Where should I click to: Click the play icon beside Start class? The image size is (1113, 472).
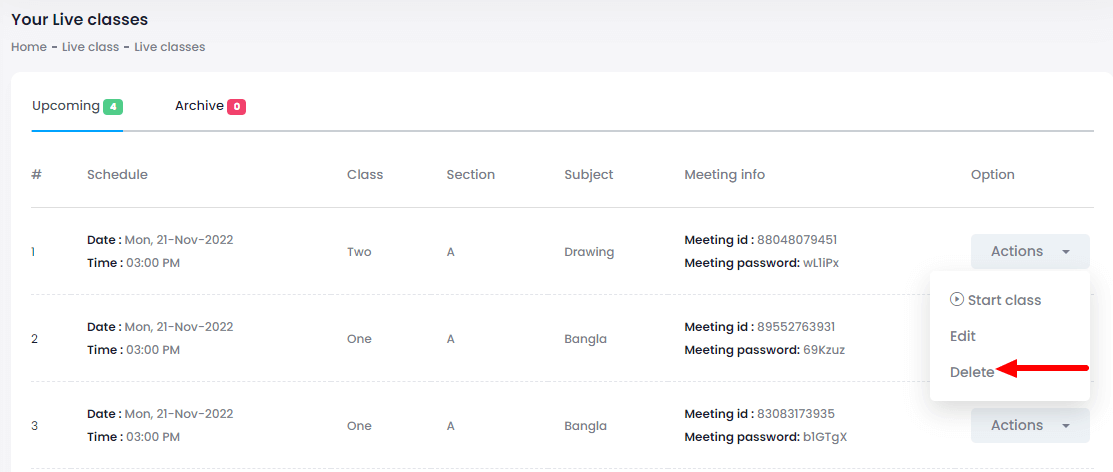click(x=957, y=300)
